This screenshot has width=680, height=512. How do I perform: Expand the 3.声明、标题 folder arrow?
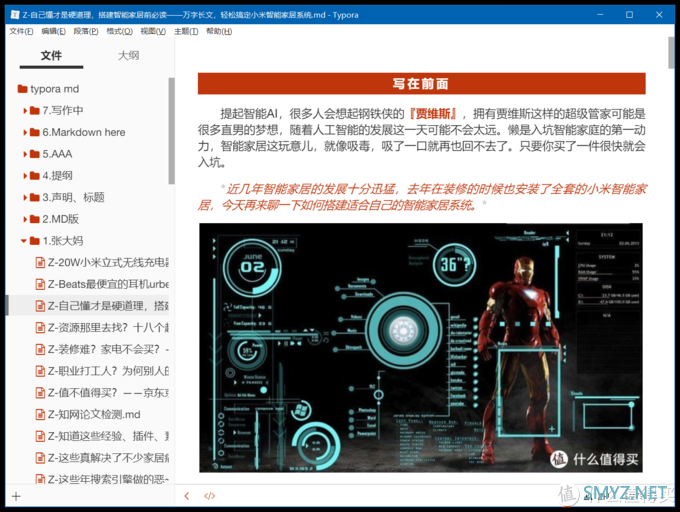pyautogui.click(x=25, y=198)
